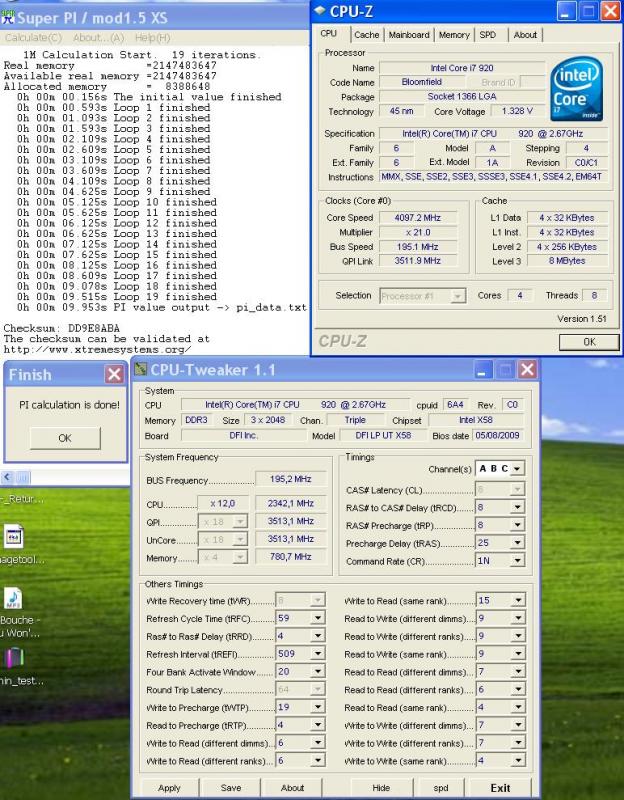Open the Channel(s) A B C dropdown

517,468
